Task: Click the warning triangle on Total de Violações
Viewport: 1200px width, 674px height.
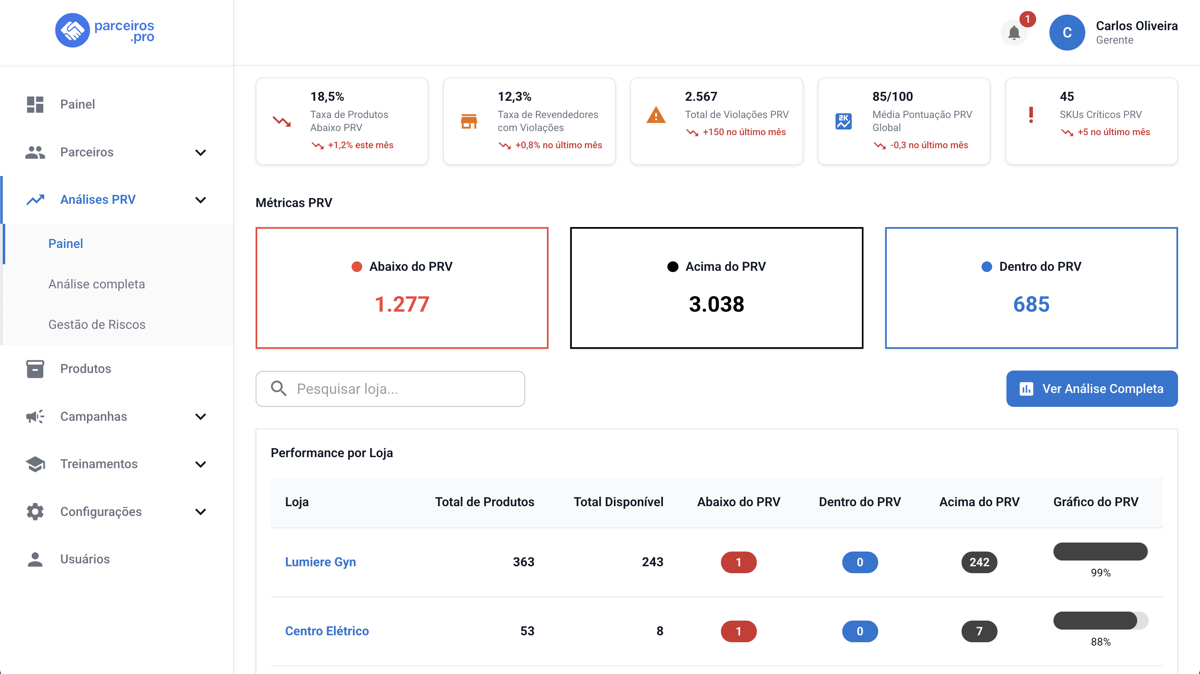Action: point(656,116)
